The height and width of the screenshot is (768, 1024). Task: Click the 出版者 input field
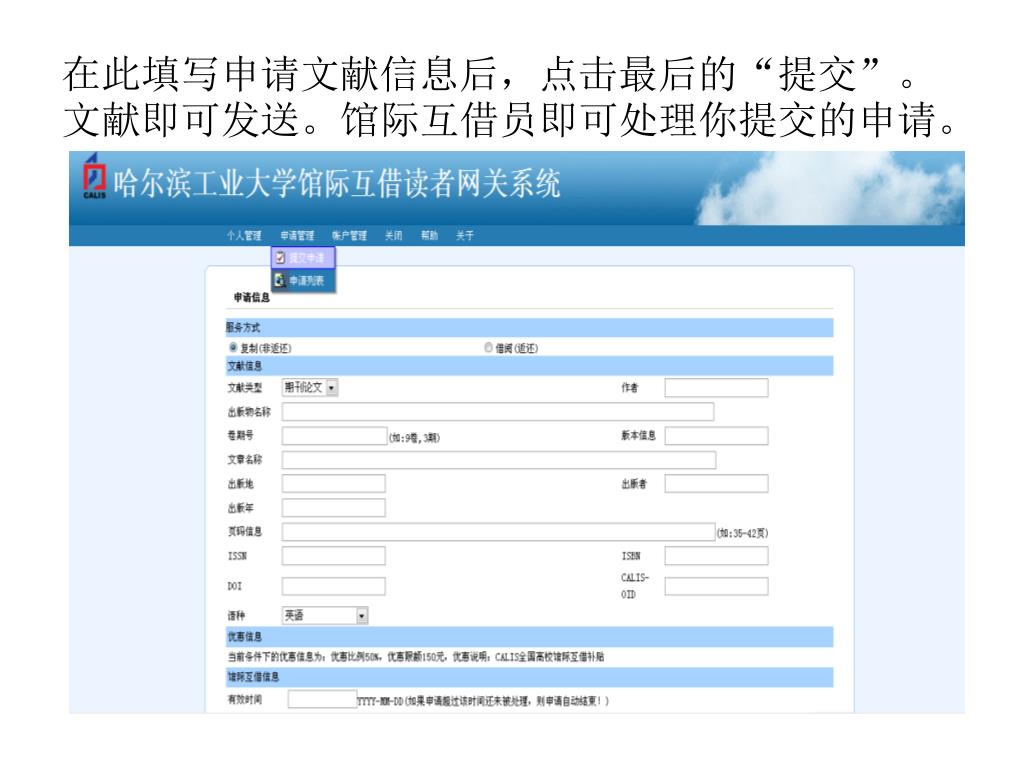(716, 484)
